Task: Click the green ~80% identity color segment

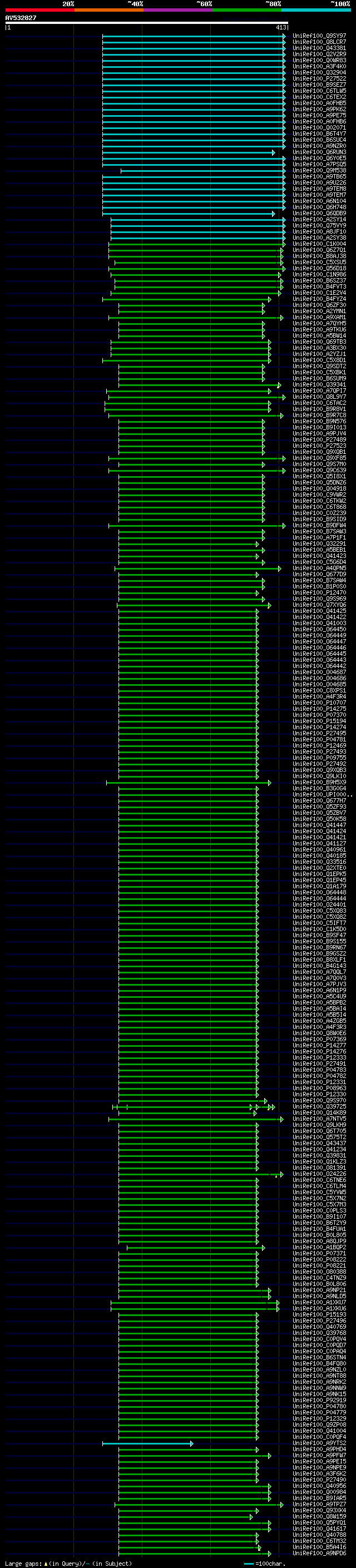Action: pos(247,10)
